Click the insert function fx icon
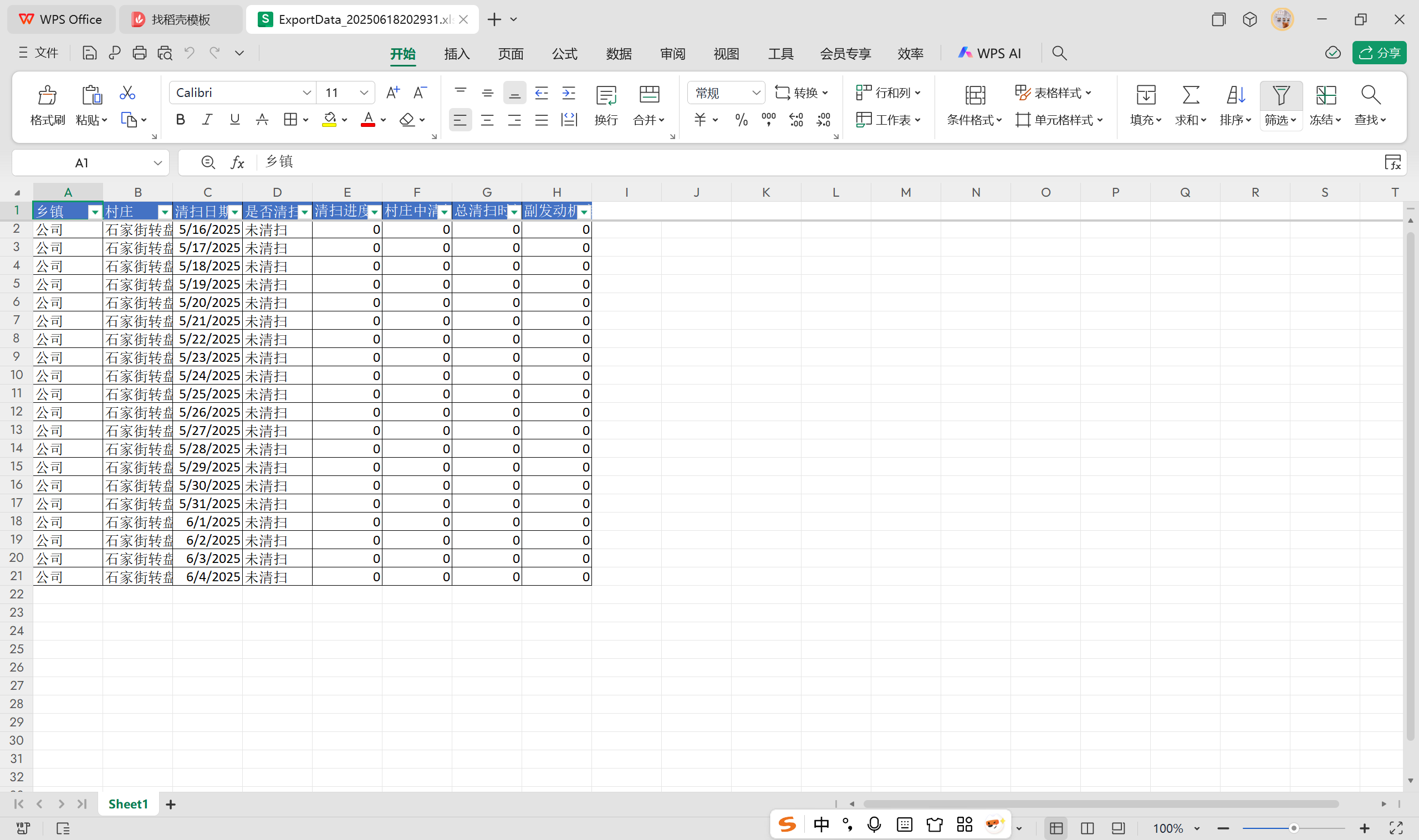The height and width of the screenshot is (840, 1419). click(x=237, y=163)
